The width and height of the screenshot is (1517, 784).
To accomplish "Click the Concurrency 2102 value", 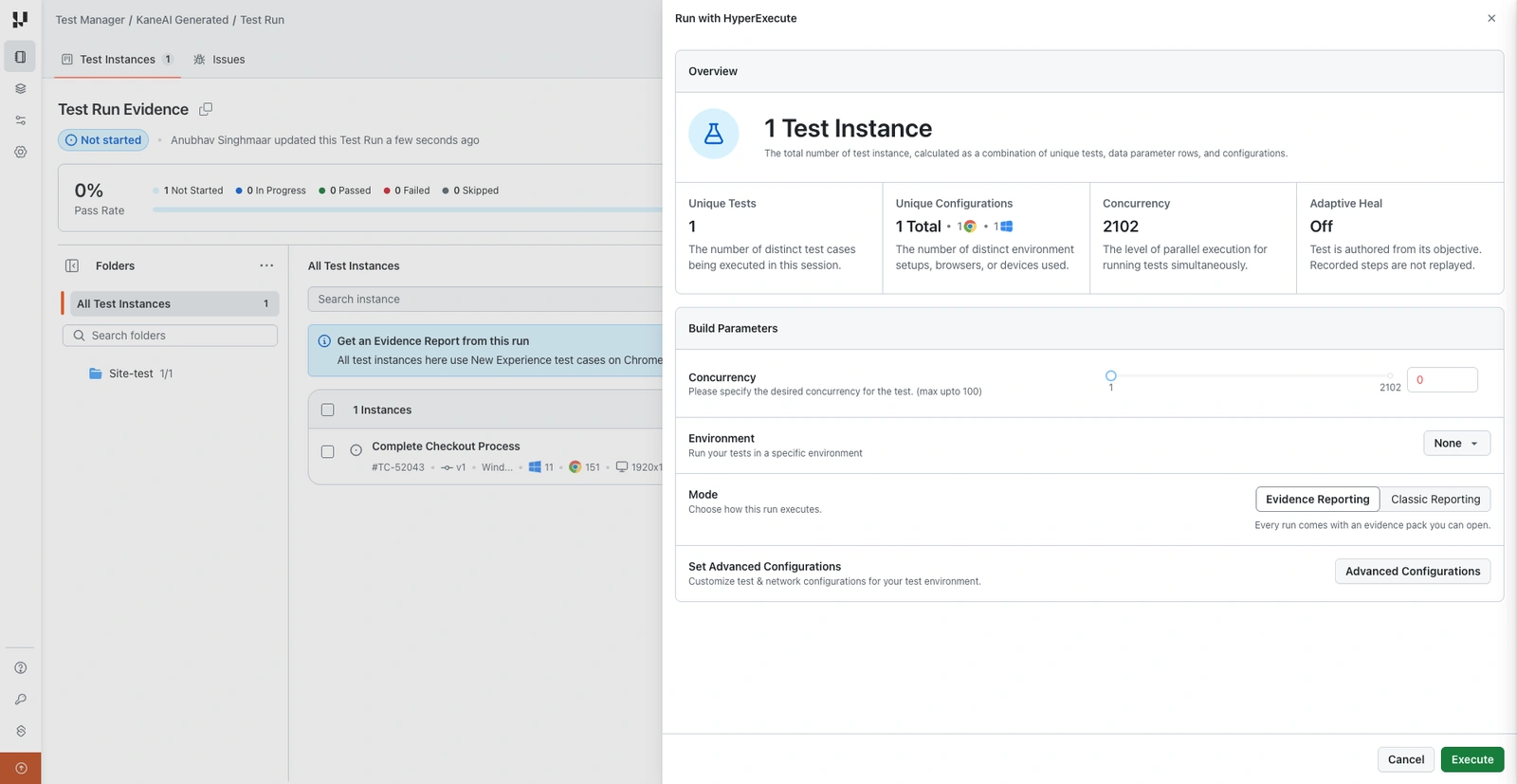I will coord(1121,227).
